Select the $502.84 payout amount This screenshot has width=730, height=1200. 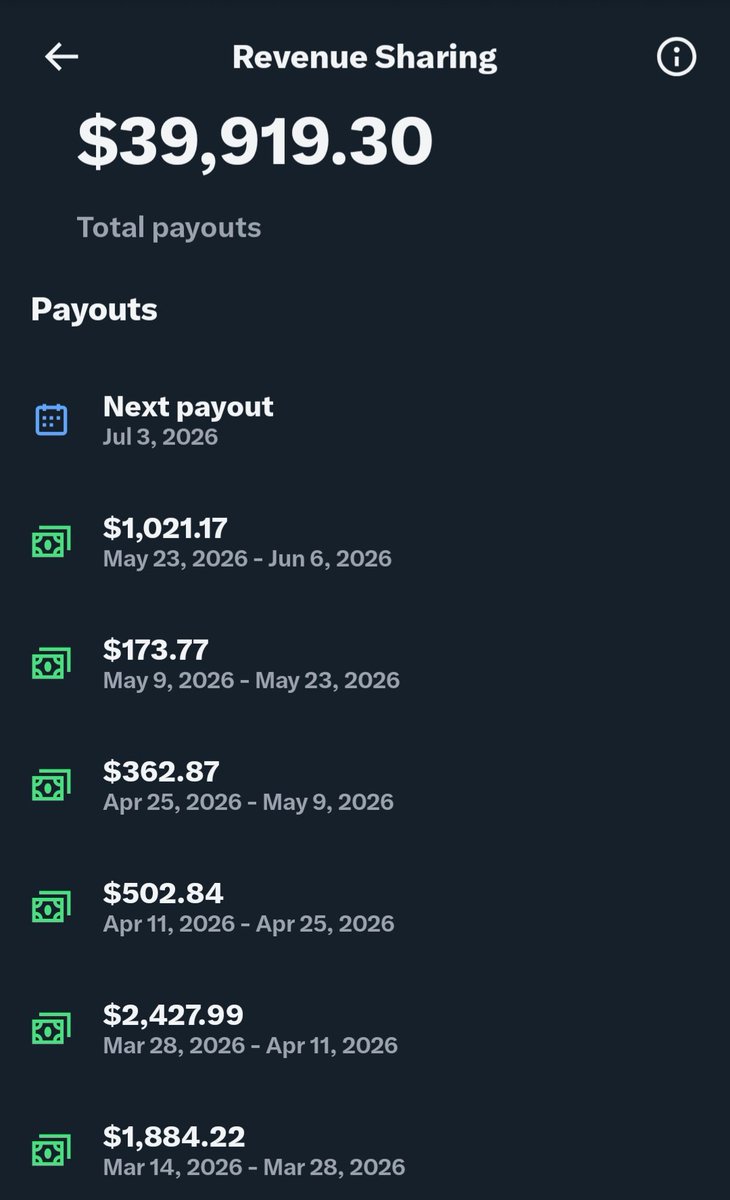coord(163,893)
